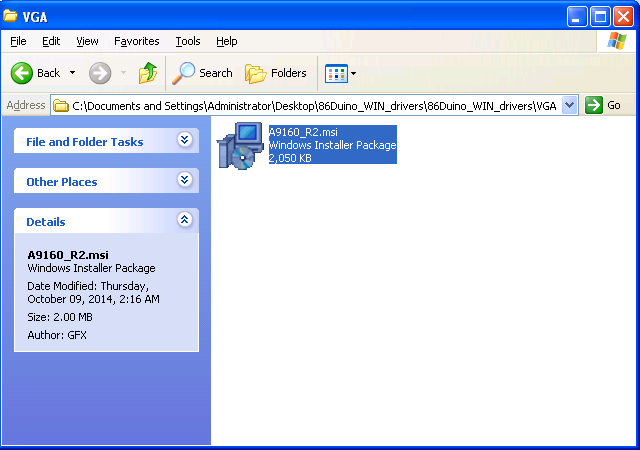Click the Details heading
The image size is (640, 450).
click(46, 222)
